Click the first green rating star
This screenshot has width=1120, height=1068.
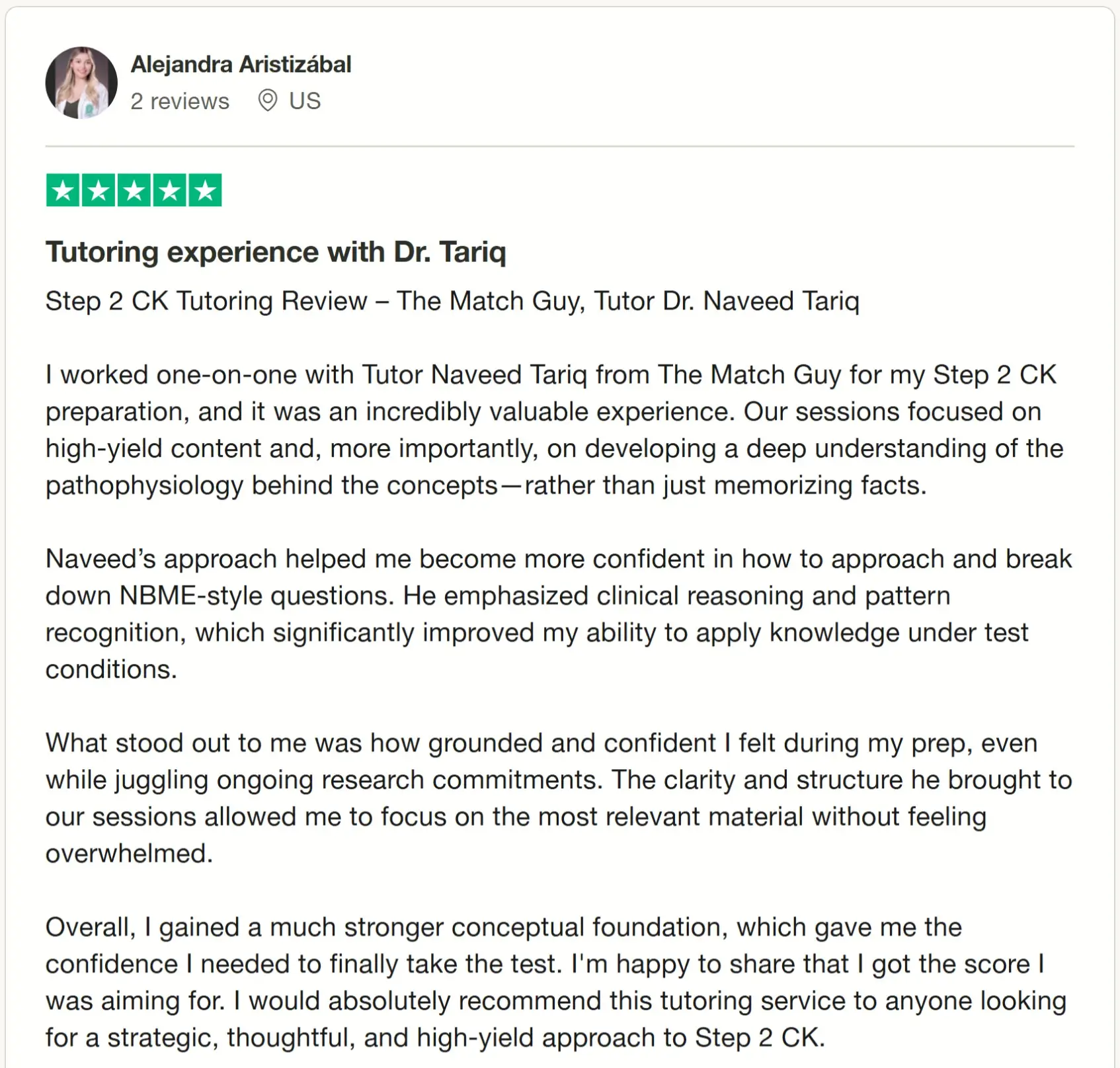pos(63,190)
